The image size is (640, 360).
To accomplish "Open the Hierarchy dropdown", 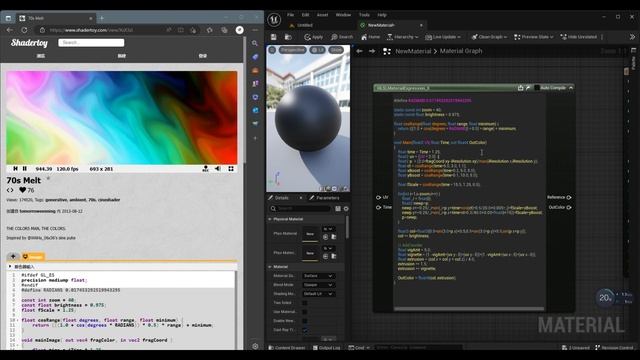I will click(402, 37).
